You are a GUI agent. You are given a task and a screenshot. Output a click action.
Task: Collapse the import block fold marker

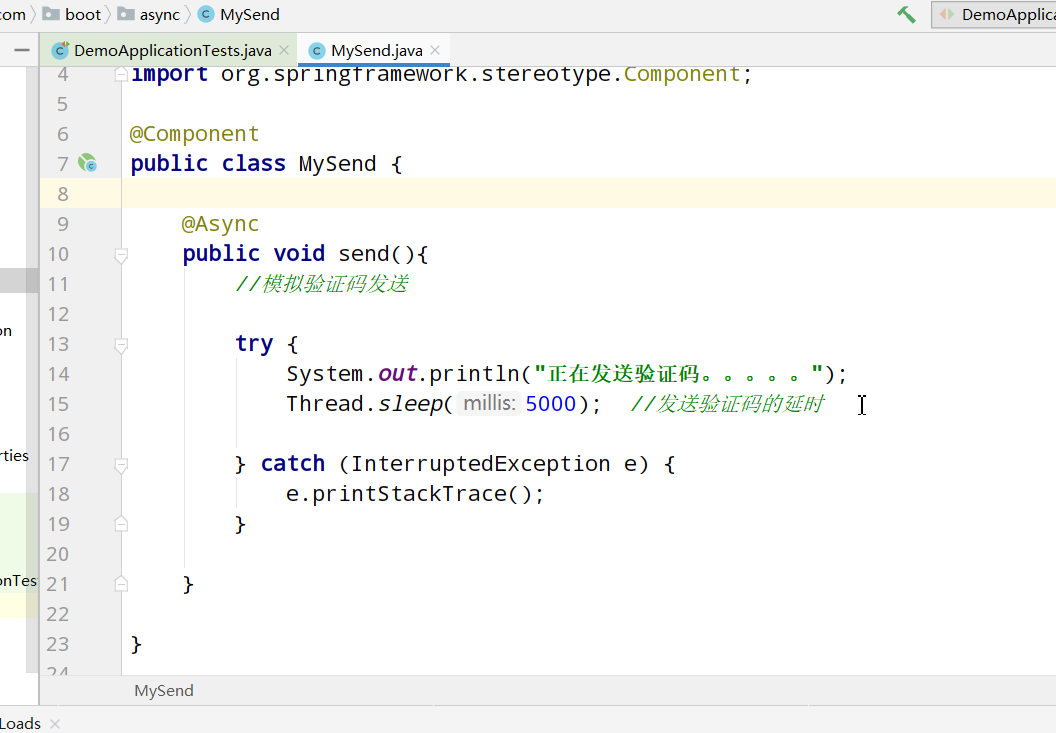(x=121, y=74)
